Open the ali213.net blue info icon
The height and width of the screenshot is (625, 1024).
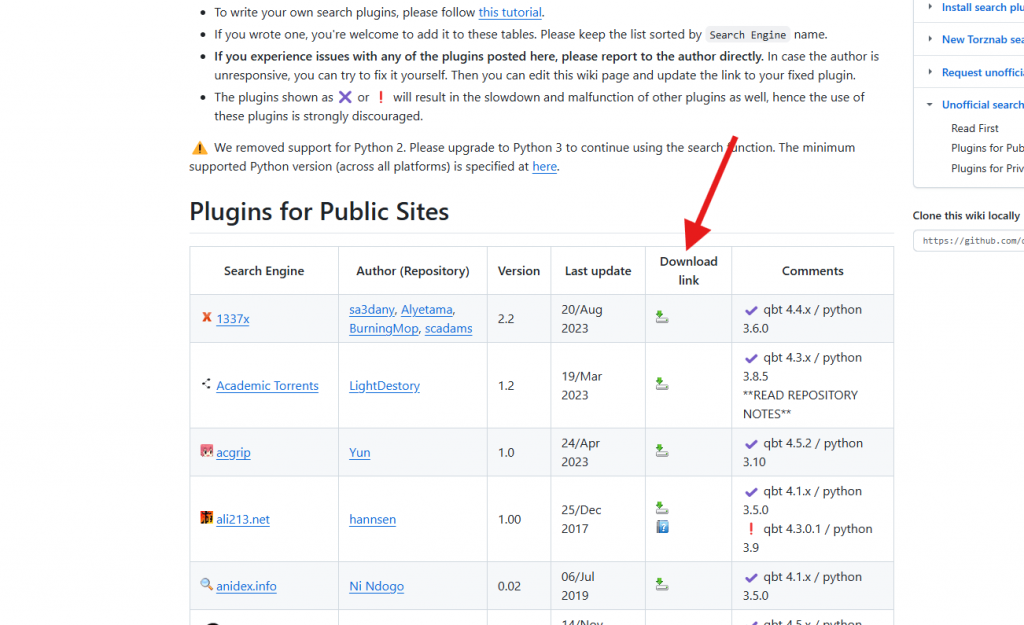[662, 526]
